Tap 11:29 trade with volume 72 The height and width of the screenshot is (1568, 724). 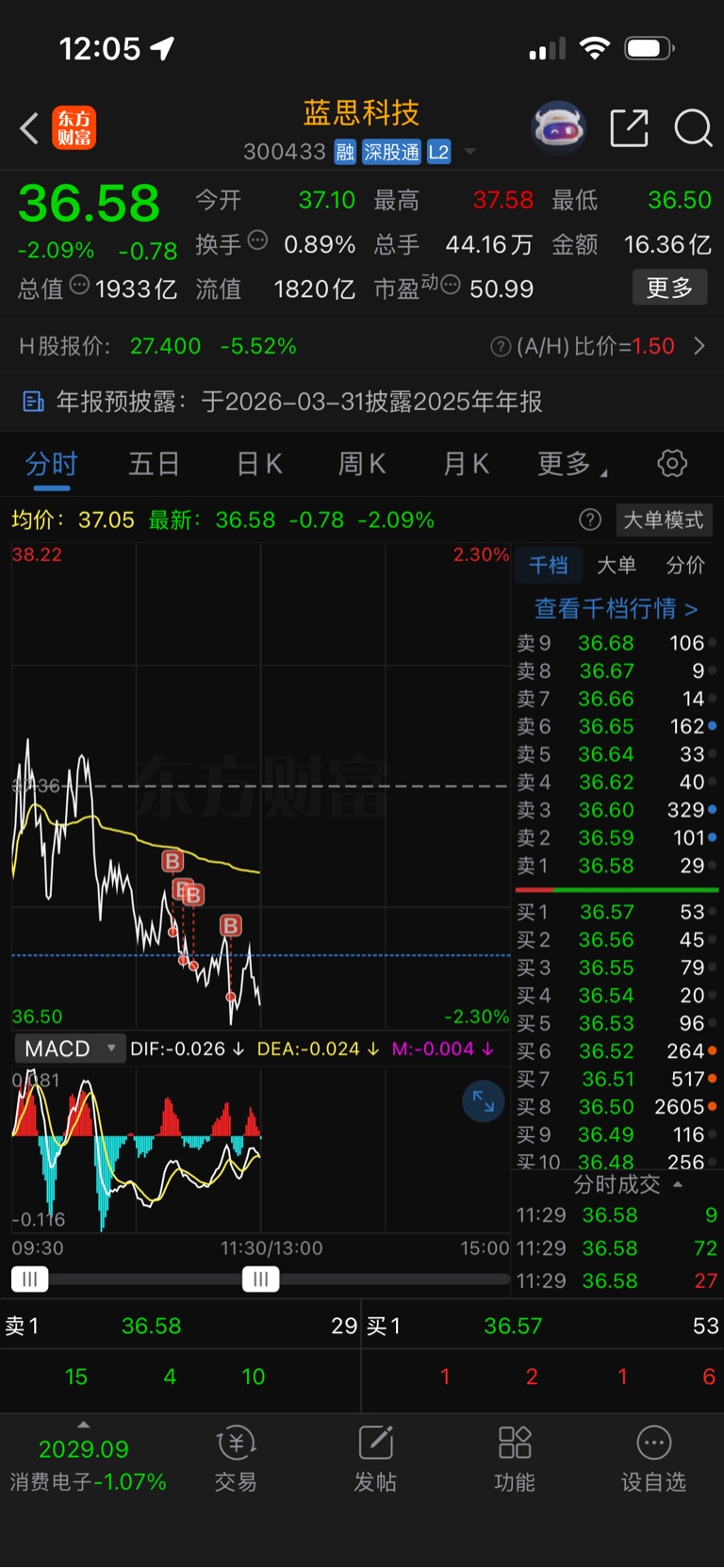tap(617, 1248)
